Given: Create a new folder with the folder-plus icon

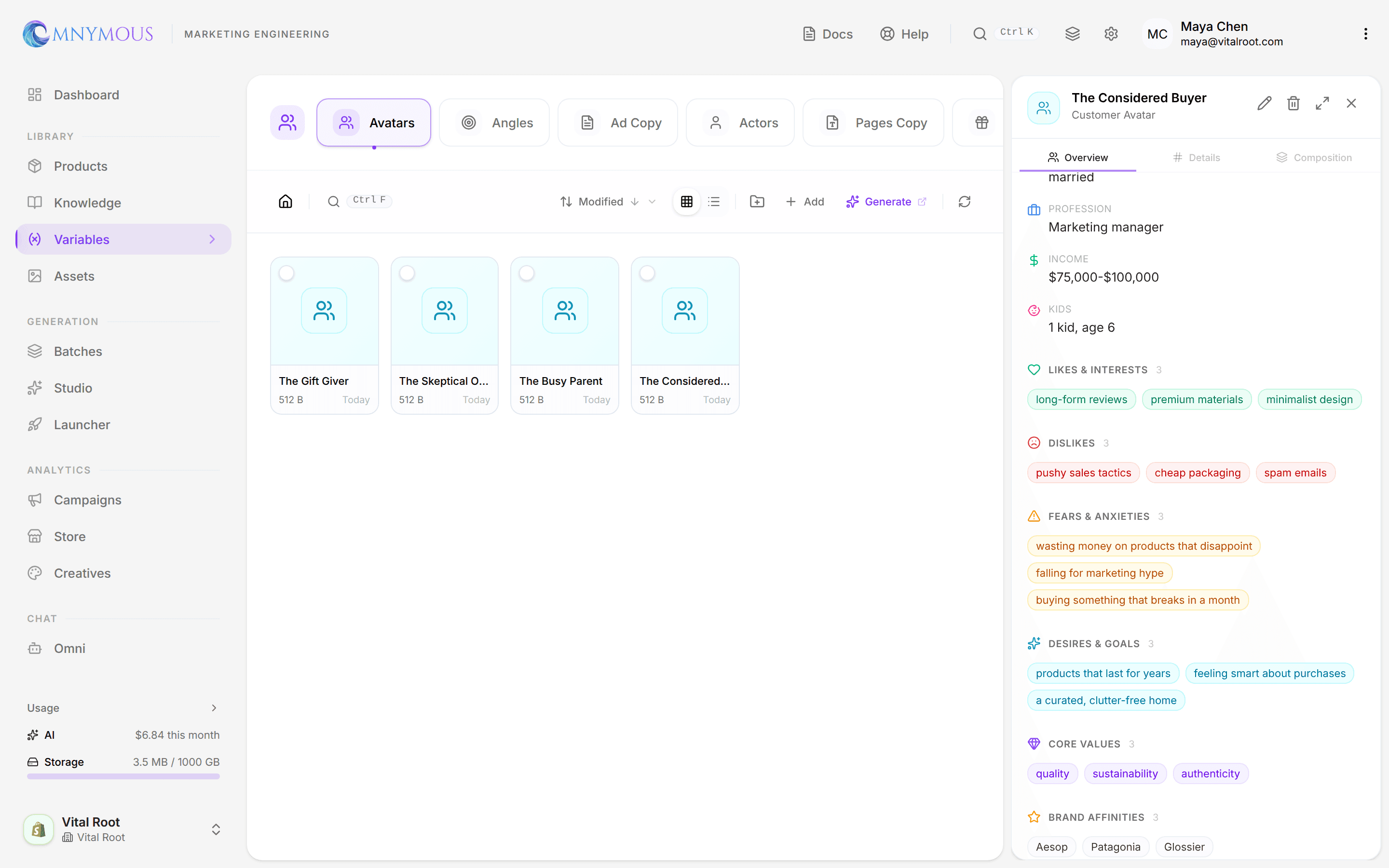Looking at the screenshot, I should (757, 202).
